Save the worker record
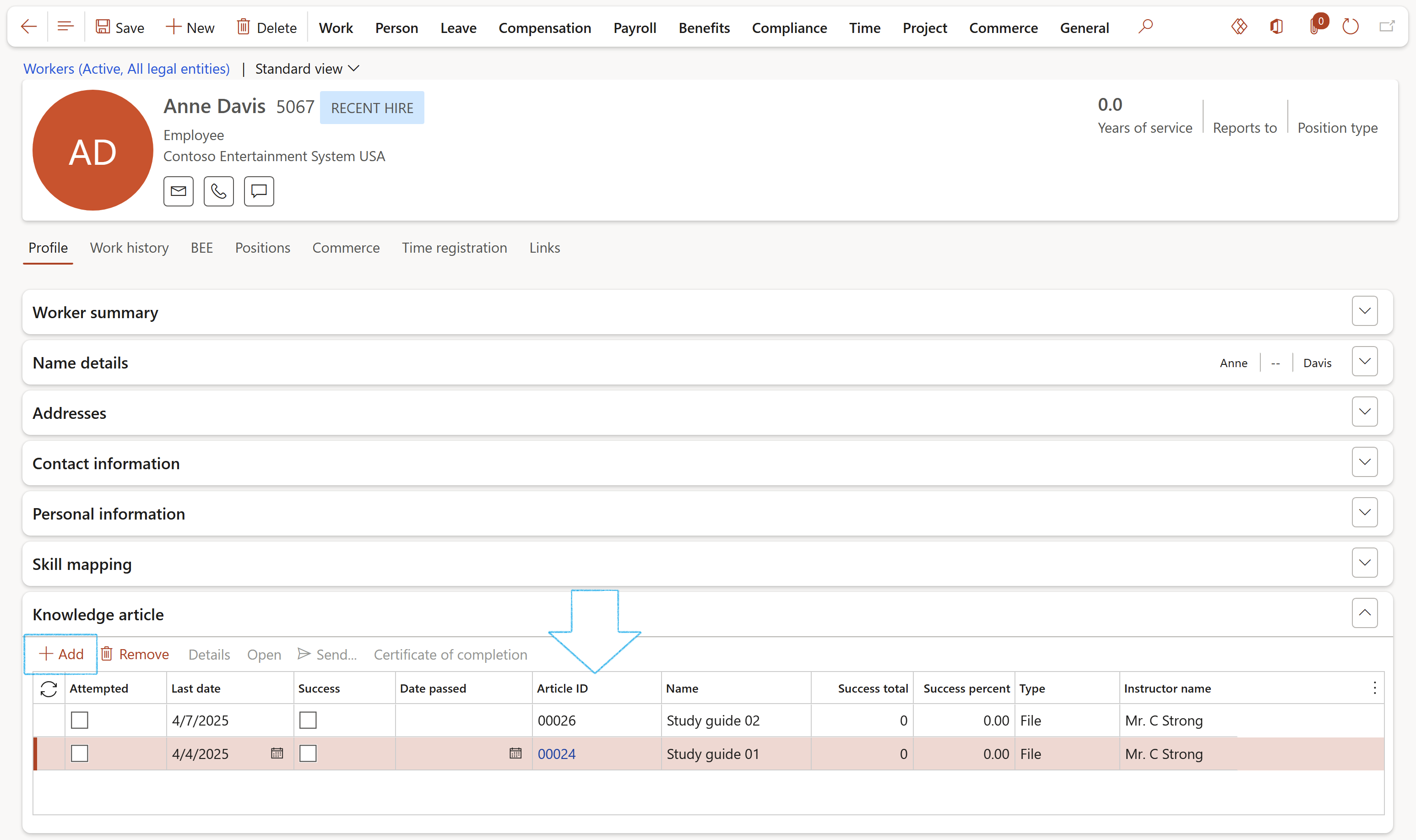1416x840 pixels. 119,27
